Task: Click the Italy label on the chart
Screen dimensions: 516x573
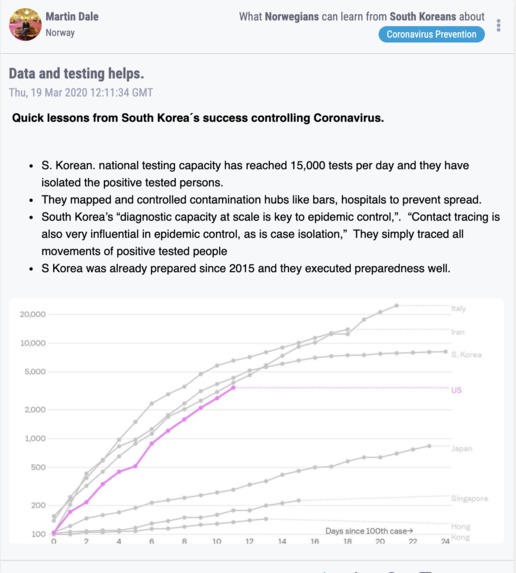Action: point(458,308)
